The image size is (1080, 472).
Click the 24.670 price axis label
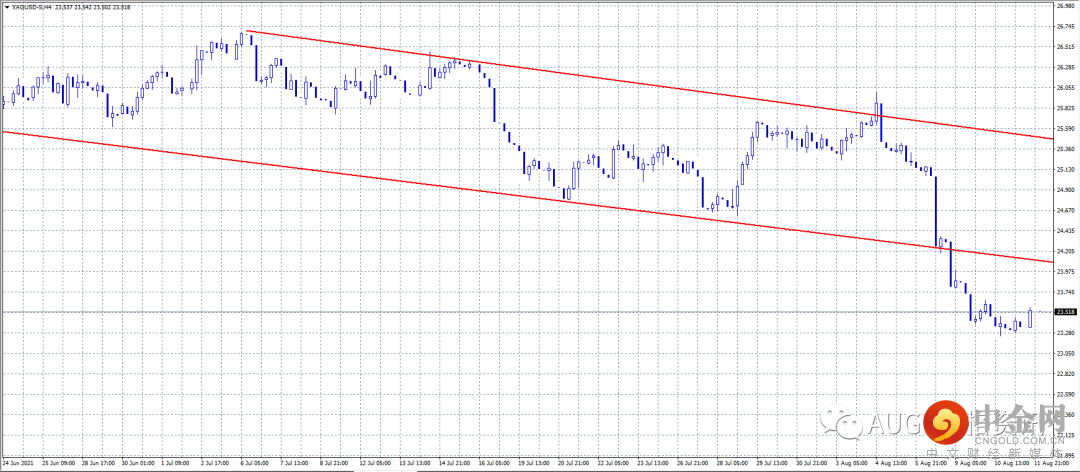[x=1066, y=211]
